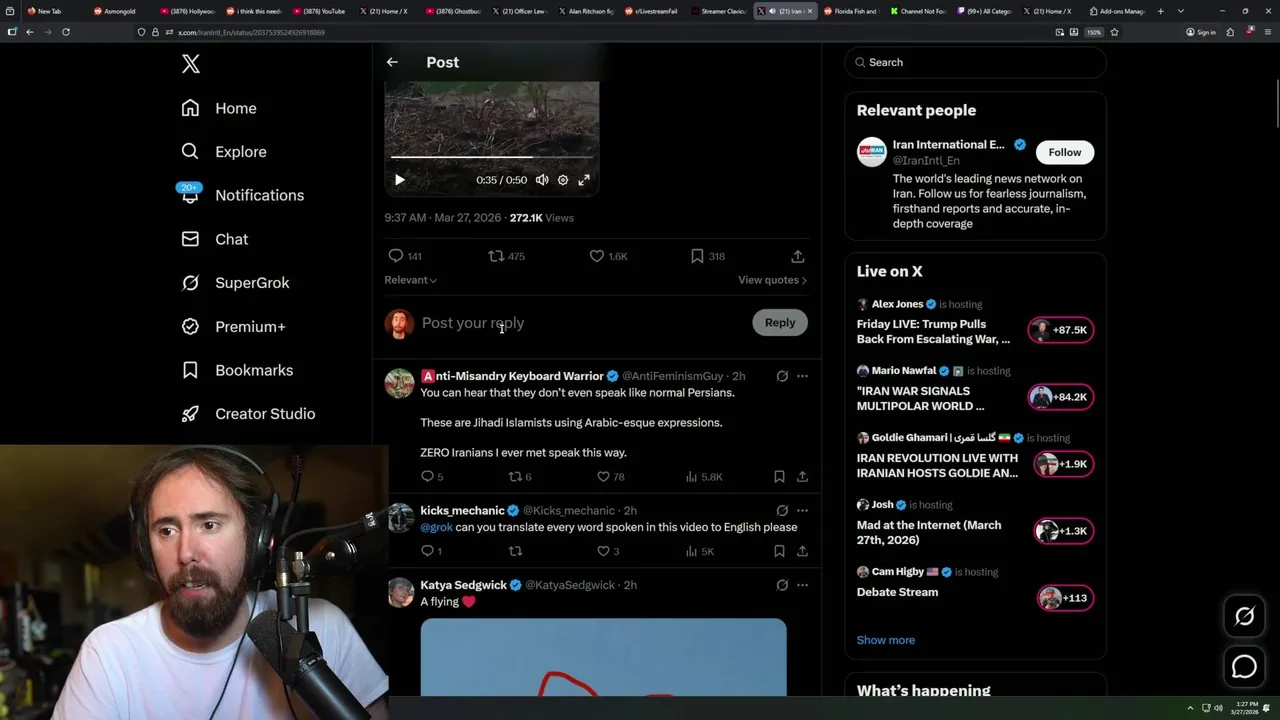Go to Creator Studio in the sidebar
Image resolution: width=1280 pixels, height=720 pixels.
(x=248, y=414)
